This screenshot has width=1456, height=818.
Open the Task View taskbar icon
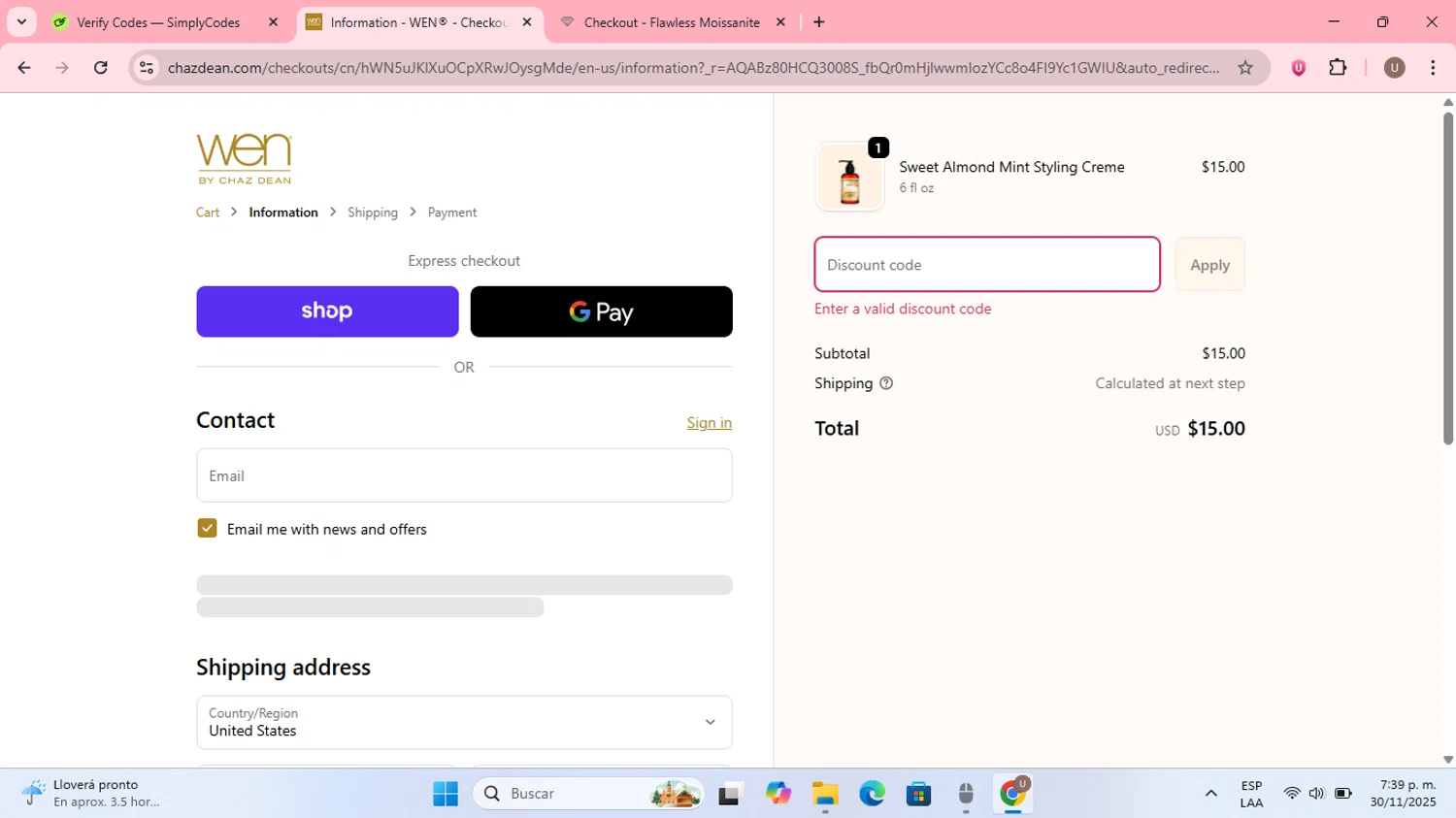point(730,794)
